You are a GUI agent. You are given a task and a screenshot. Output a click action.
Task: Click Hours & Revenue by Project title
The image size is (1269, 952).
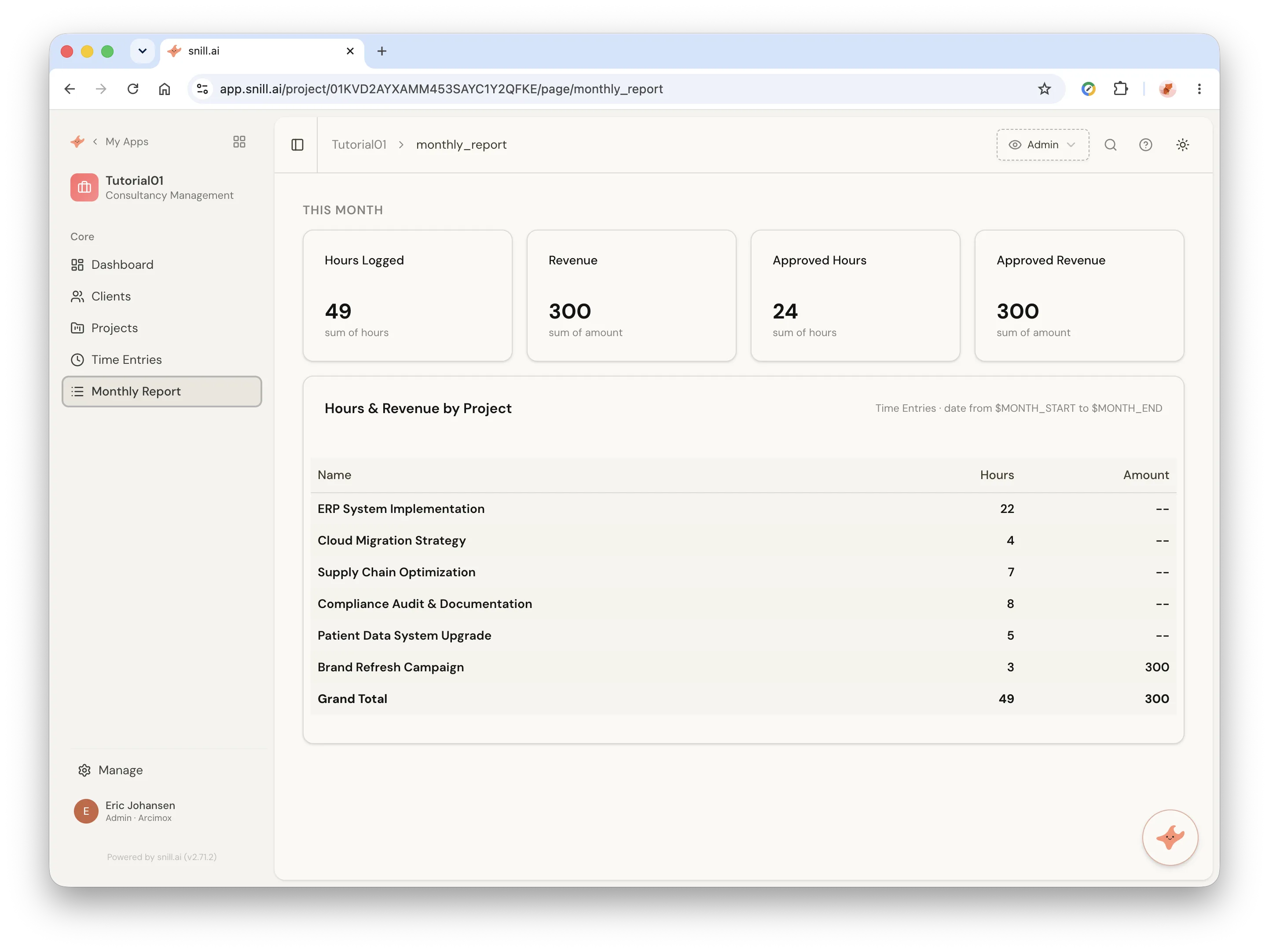click(418, 408)
